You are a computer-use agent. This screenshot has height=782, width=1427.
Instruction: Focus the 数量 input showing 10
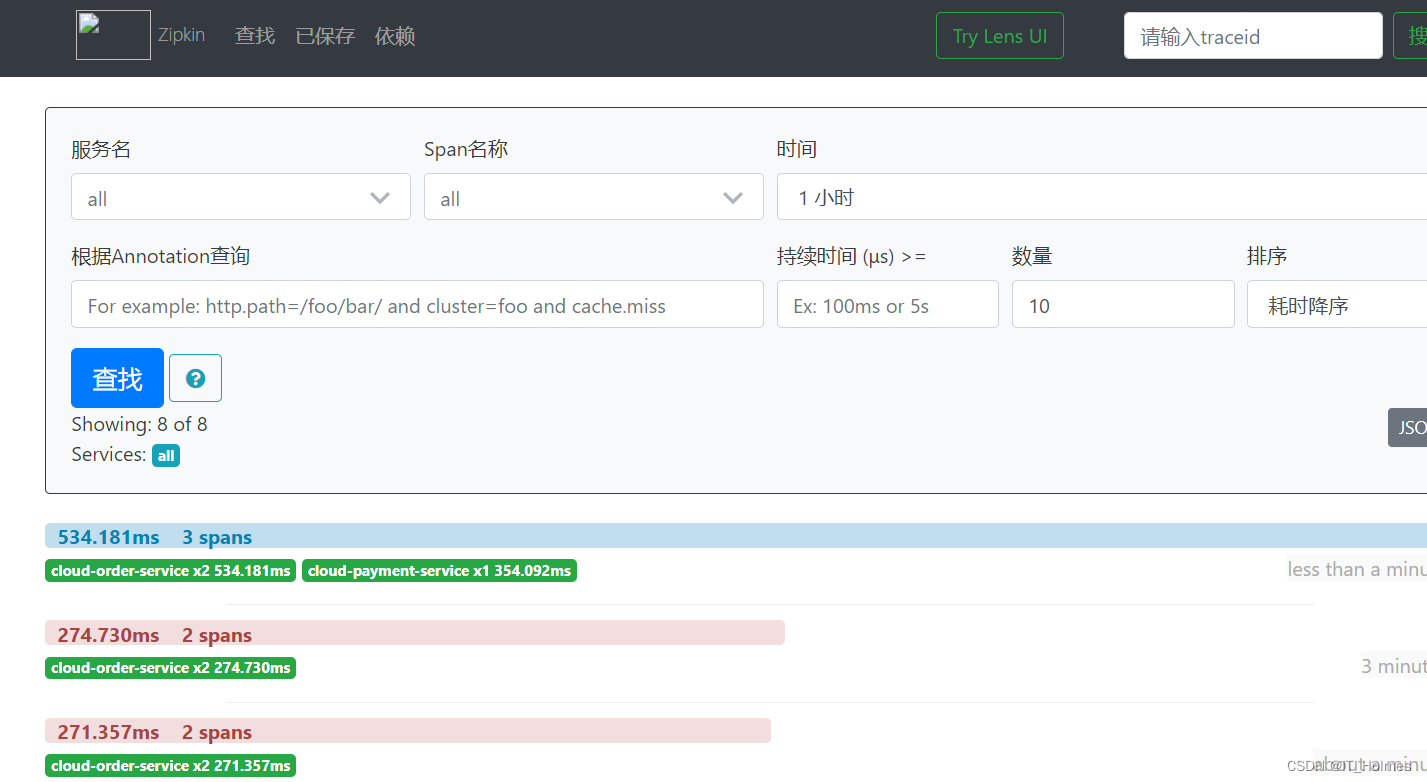click(x=1123, y=304)
